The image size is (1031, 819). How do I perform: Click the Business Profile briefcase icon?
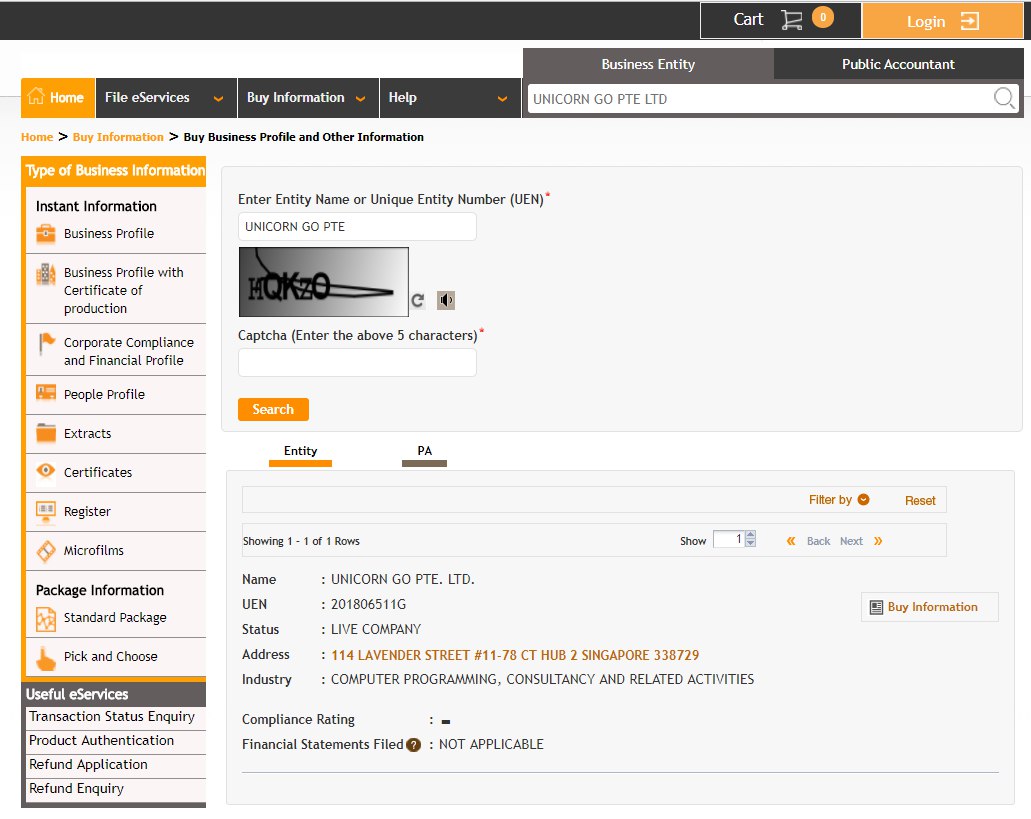click(45, 233)
